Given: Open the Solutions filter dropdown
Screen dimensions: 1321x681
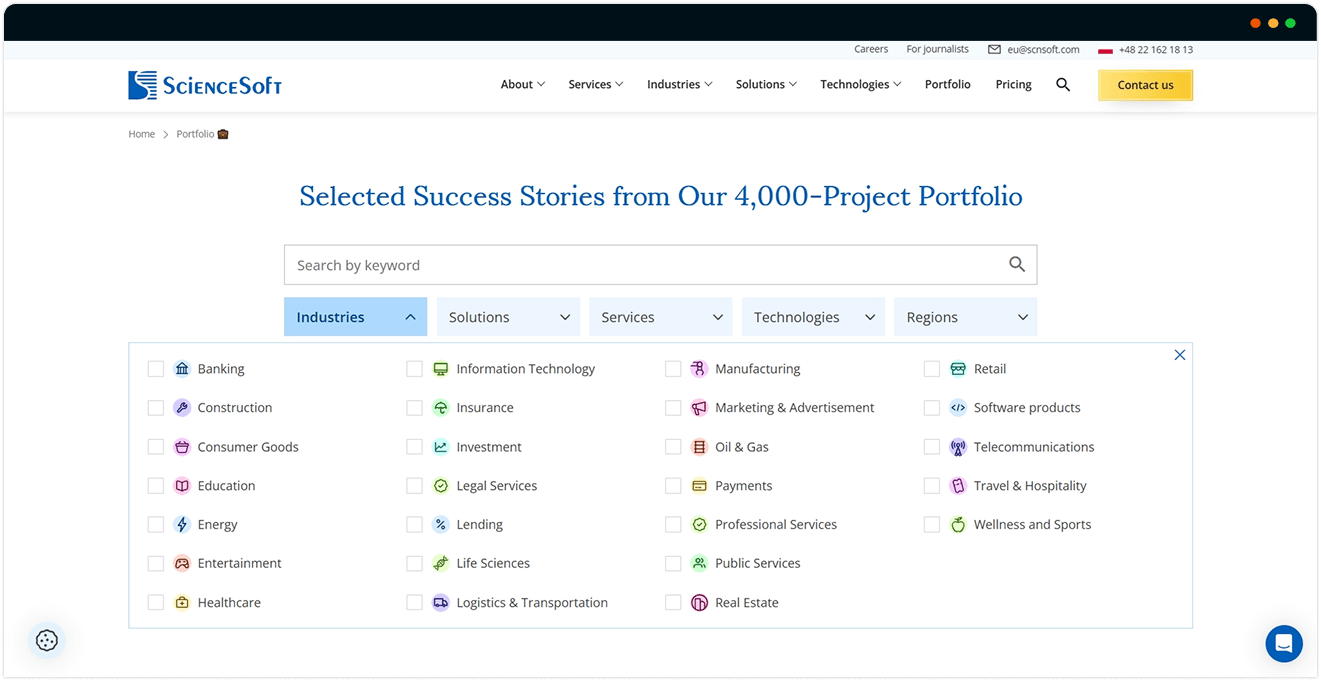Looking at the screenshot, I should 508,316.
